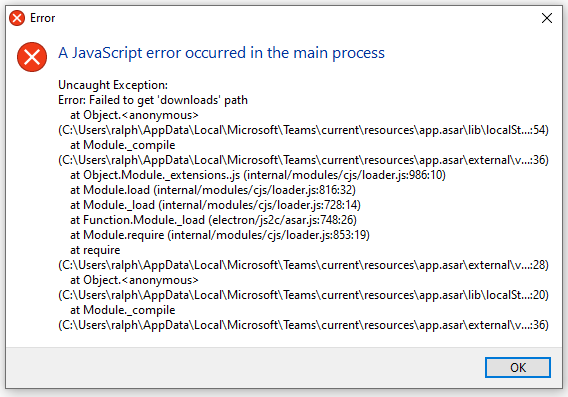
Task: Click the heading 'A JavaScript error occurred in the main process'
Action: tap(221, 53)
